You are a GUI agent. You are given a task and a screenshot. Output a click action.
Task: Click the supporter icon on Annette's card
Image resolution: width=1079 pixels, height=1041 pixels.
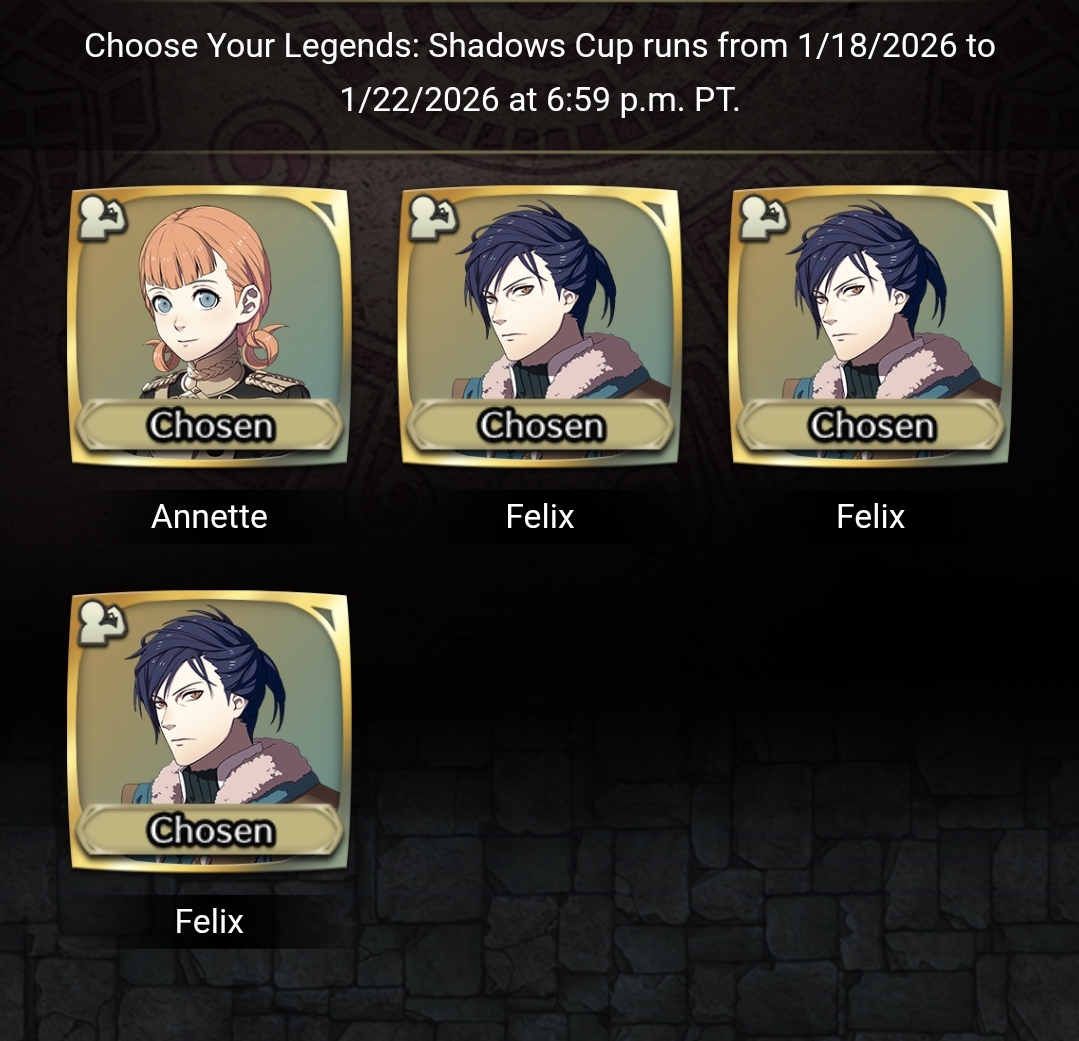coord(103,218)
